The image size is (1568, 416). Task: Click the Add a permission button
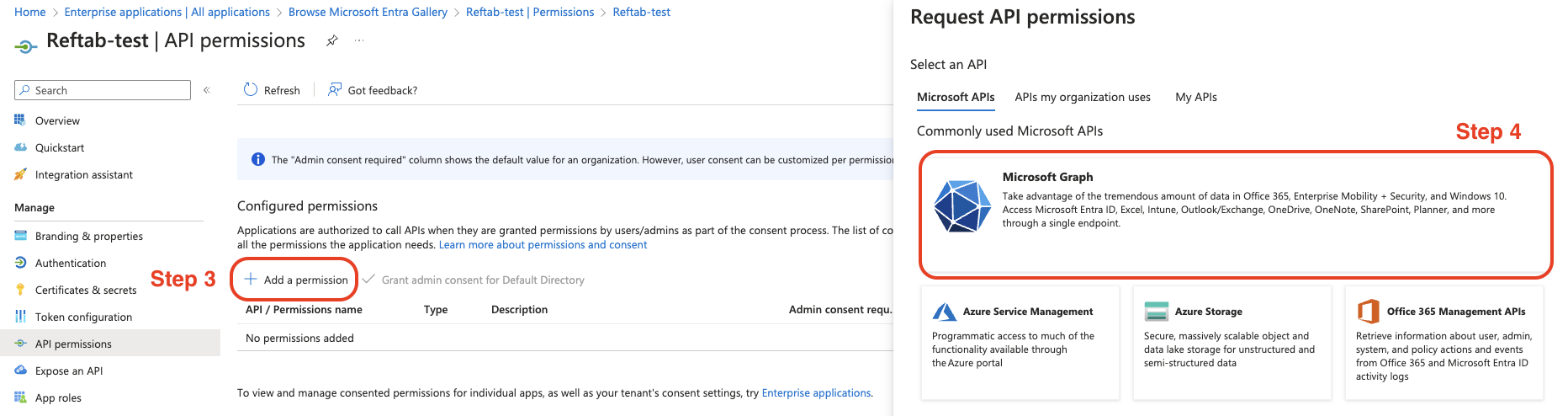click(295, 280)
